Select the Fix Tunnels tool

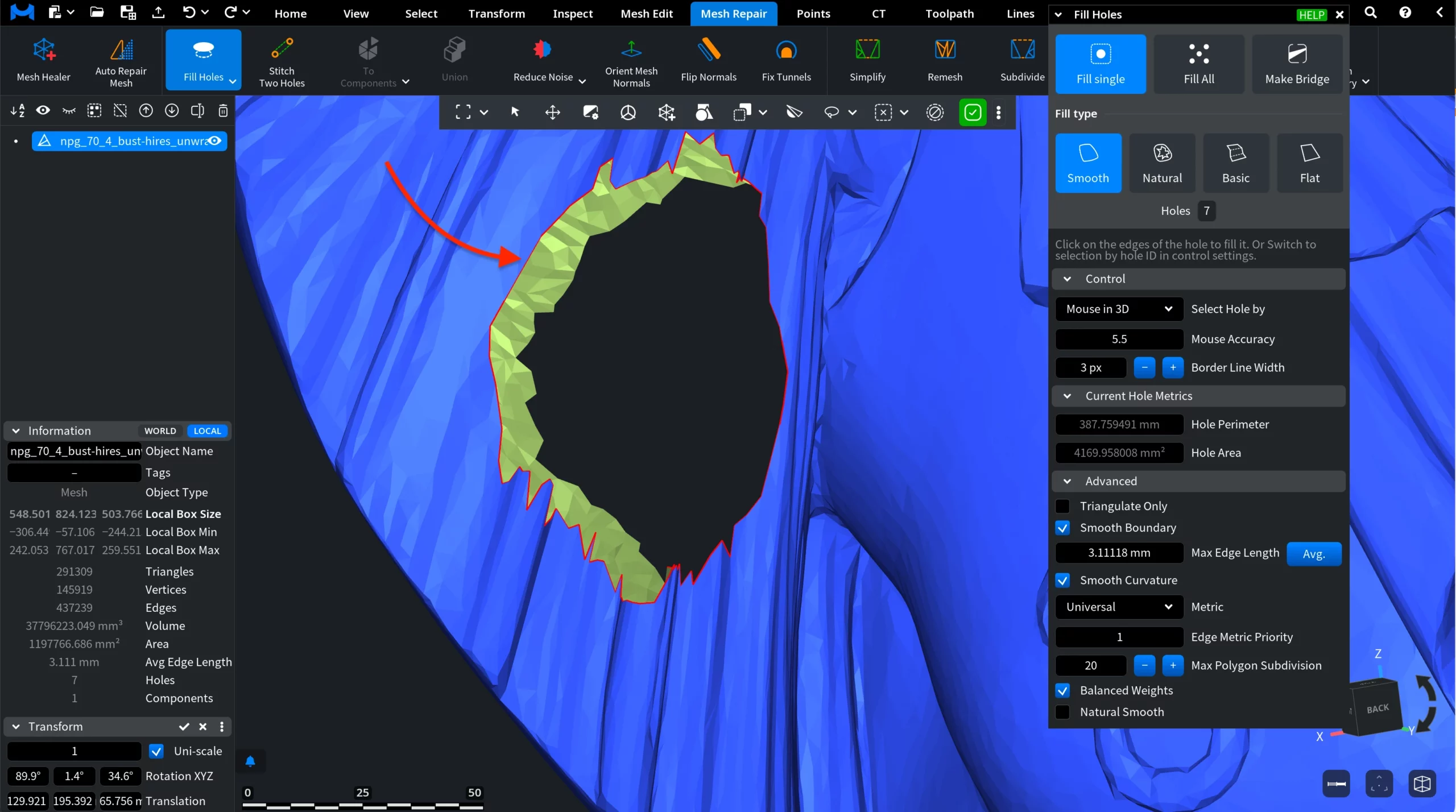[x=786, y=60]
